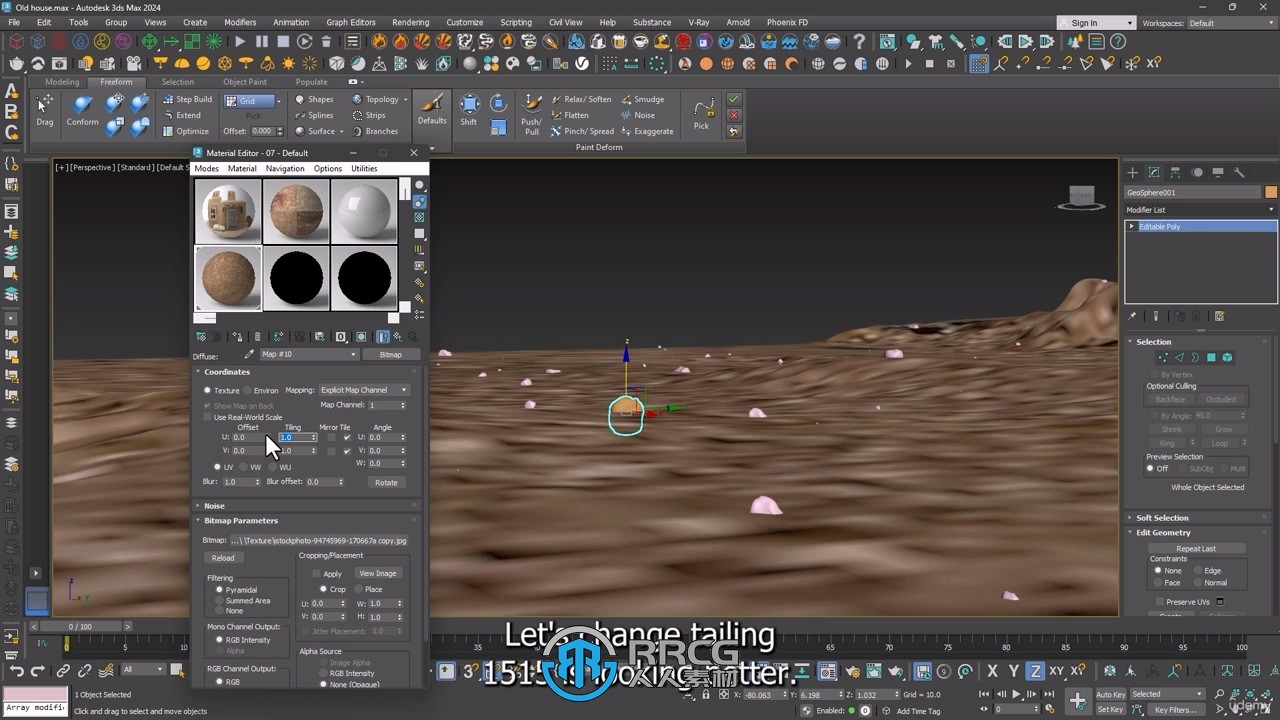This screenshot has width=1280, height=720.
Task: Switch to the Object Paint ribbon tab
Action: pos(245,82)
